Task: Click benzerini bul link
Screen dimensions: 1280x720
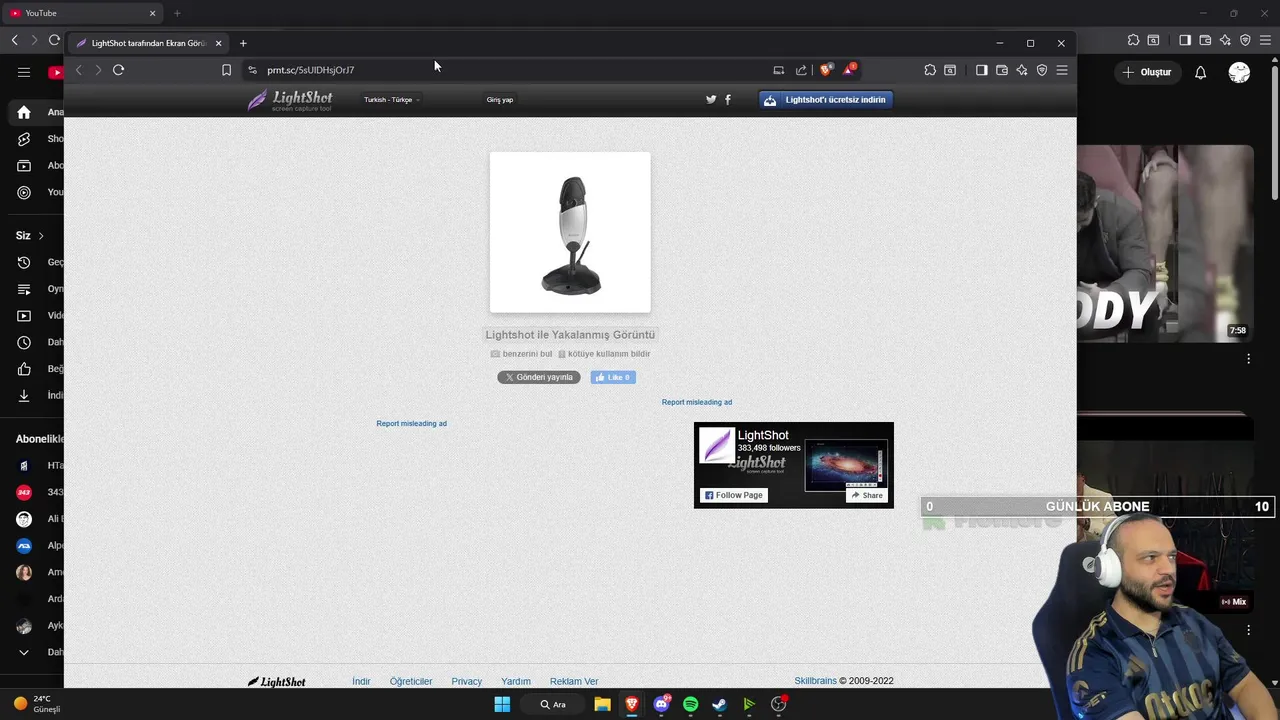Action: coord(521,354)
